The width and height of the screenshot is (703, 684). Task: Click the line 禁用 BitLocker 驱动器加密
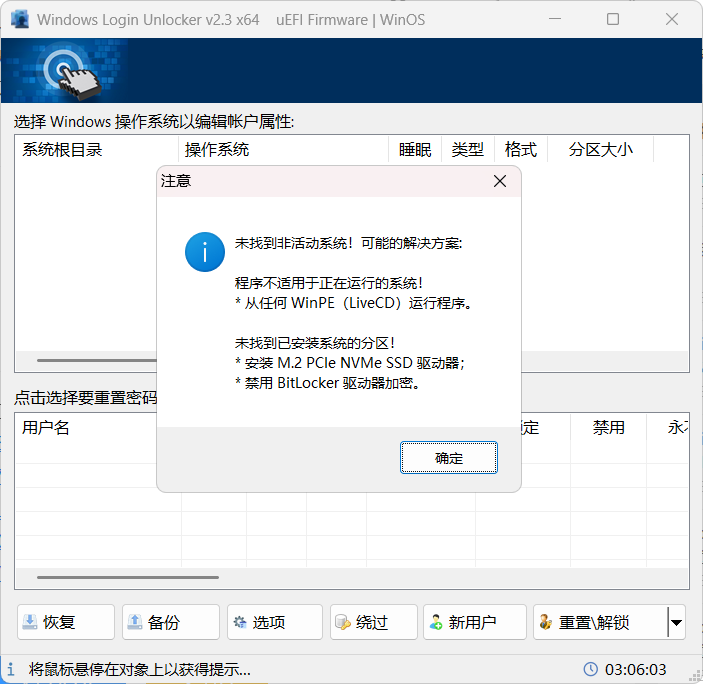click(x=327, y=383)
